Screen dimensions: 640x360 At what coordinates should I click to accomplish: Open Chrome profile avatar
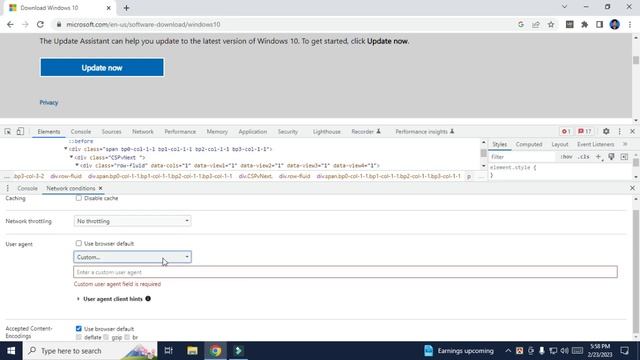[x=615, y=24]
